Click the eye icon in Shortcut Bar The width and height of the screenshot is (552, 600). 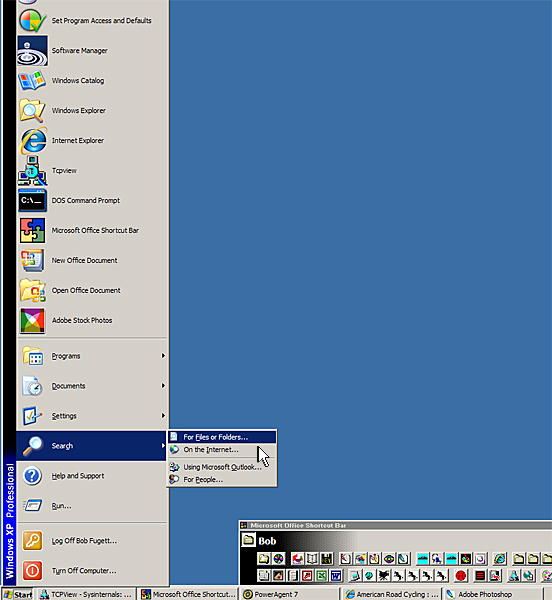(x=388, y=559)
